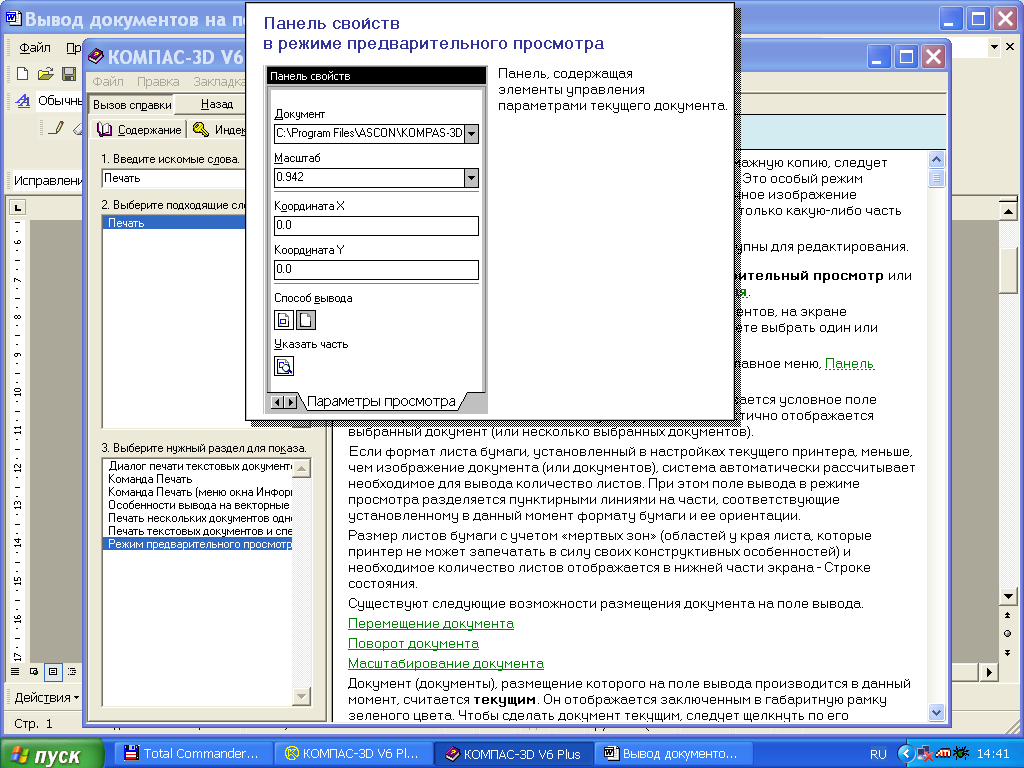Viewport: 1024px width, 768px height.
Task: Open the Поворот документа link
Action: coord(413,643)
